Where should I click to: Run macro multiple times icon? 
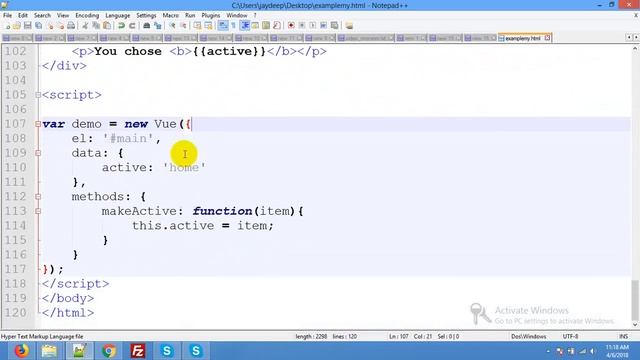(x=323, y=26)
